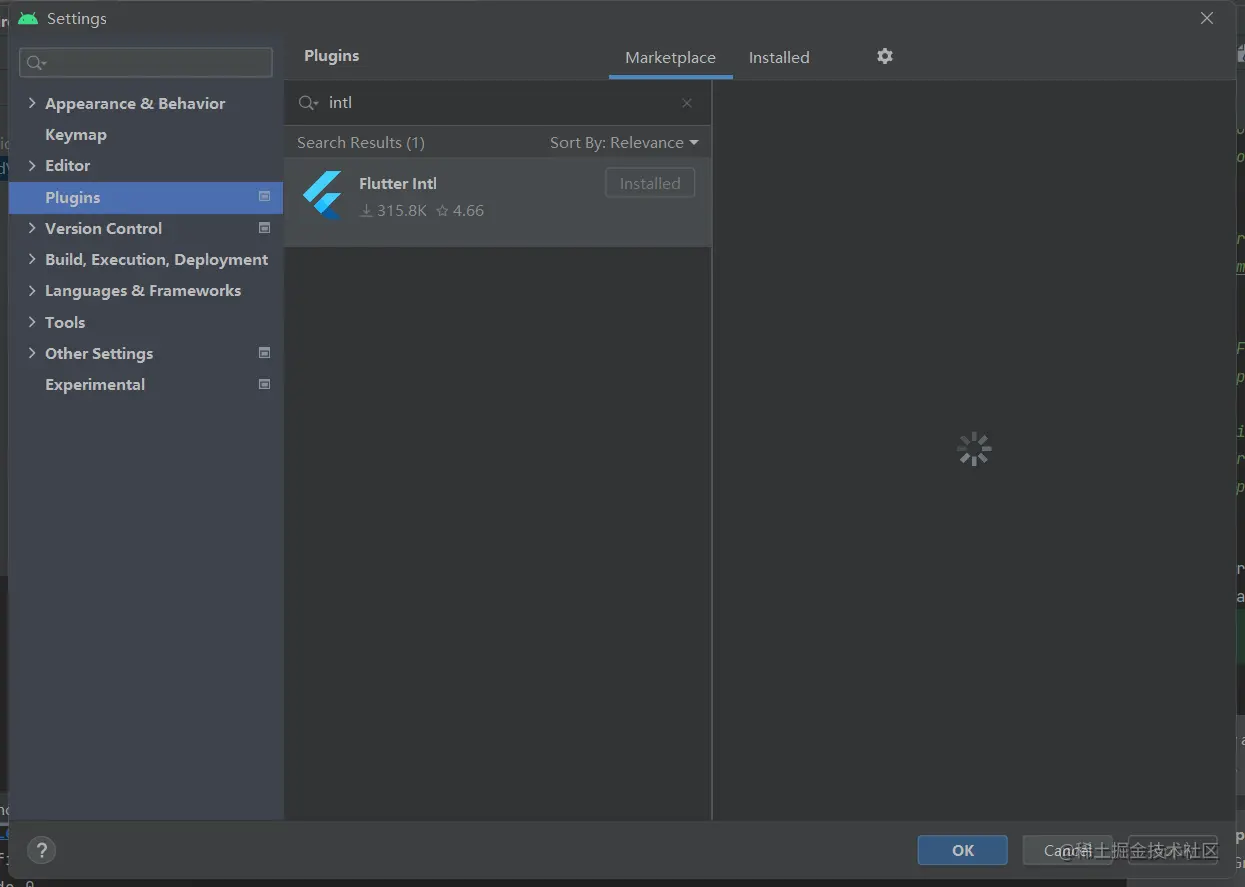Screen dimensions: 1245x887
Task: Expand Appearance & Behavior section
Action: click(x=32, y=103)
